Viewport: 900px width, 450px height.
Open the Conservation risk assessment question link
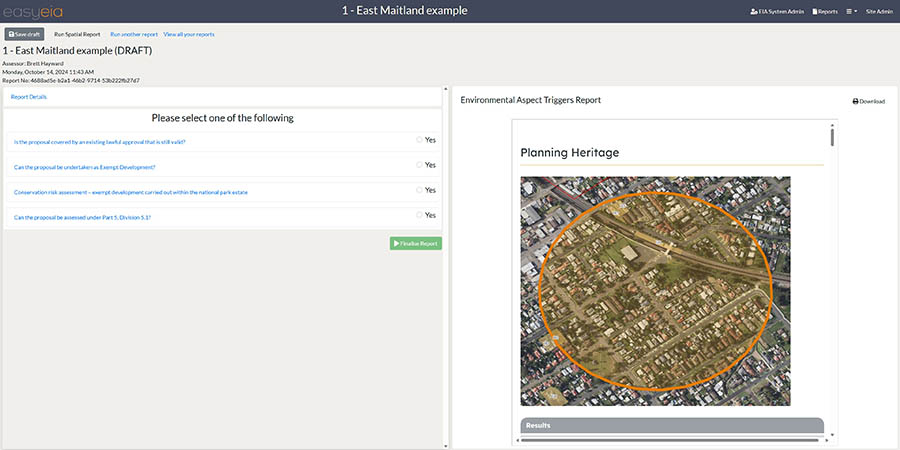(131, 192)
